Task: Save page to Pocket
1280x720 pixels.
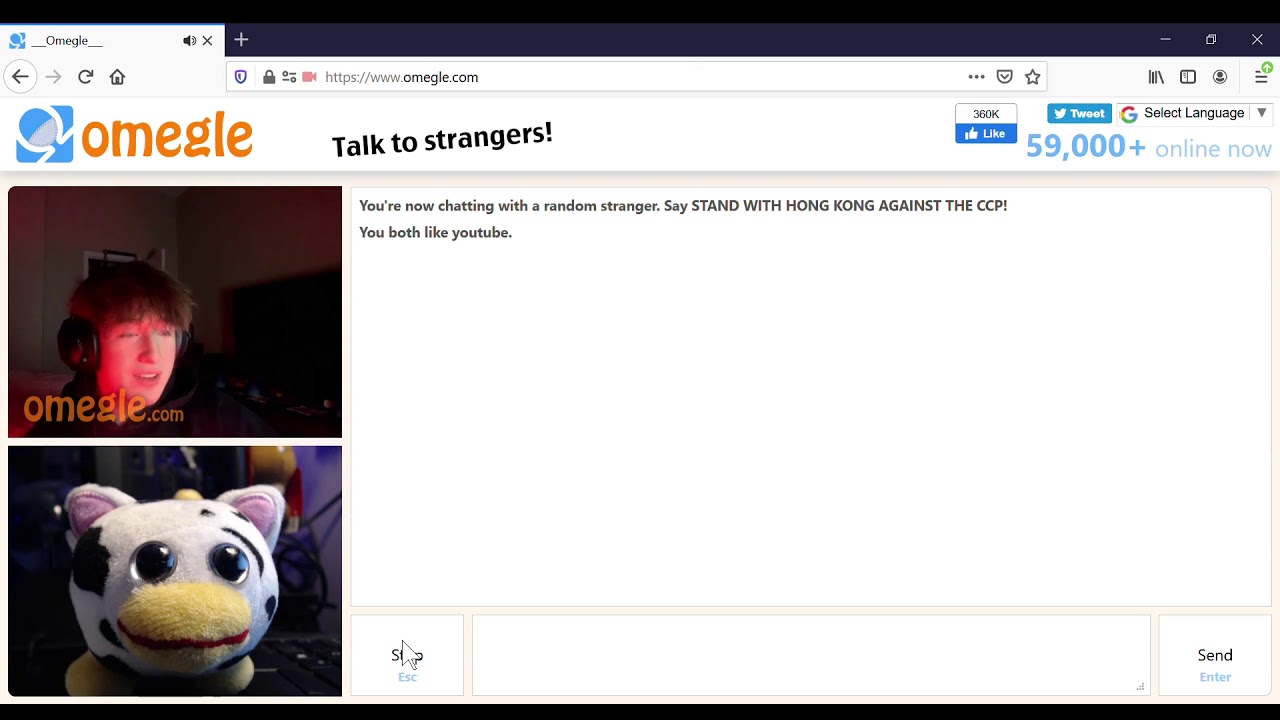Action: pyautogui.click(x=1005, y=77)
